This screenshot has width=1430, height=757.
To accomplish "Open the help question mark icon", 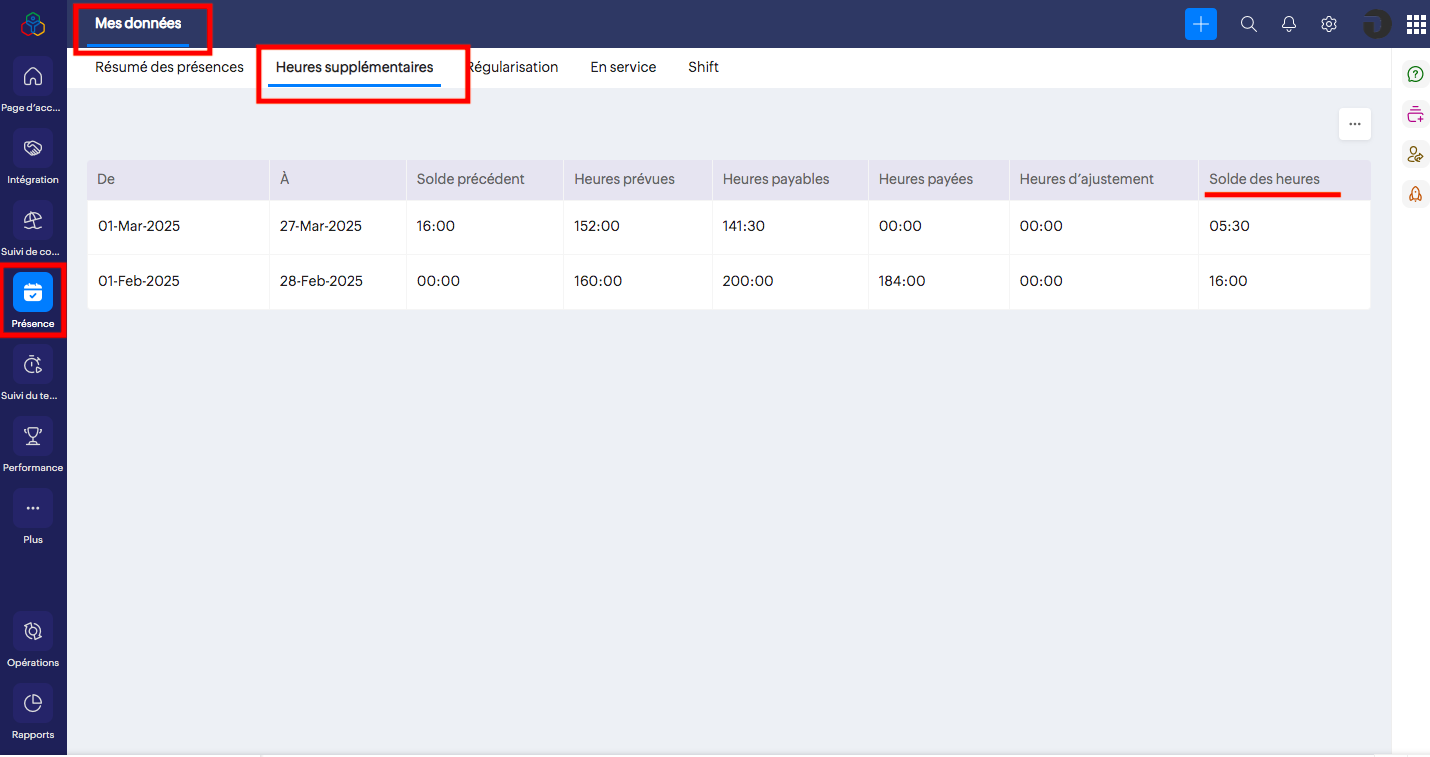I will (x=1414, y=74).
